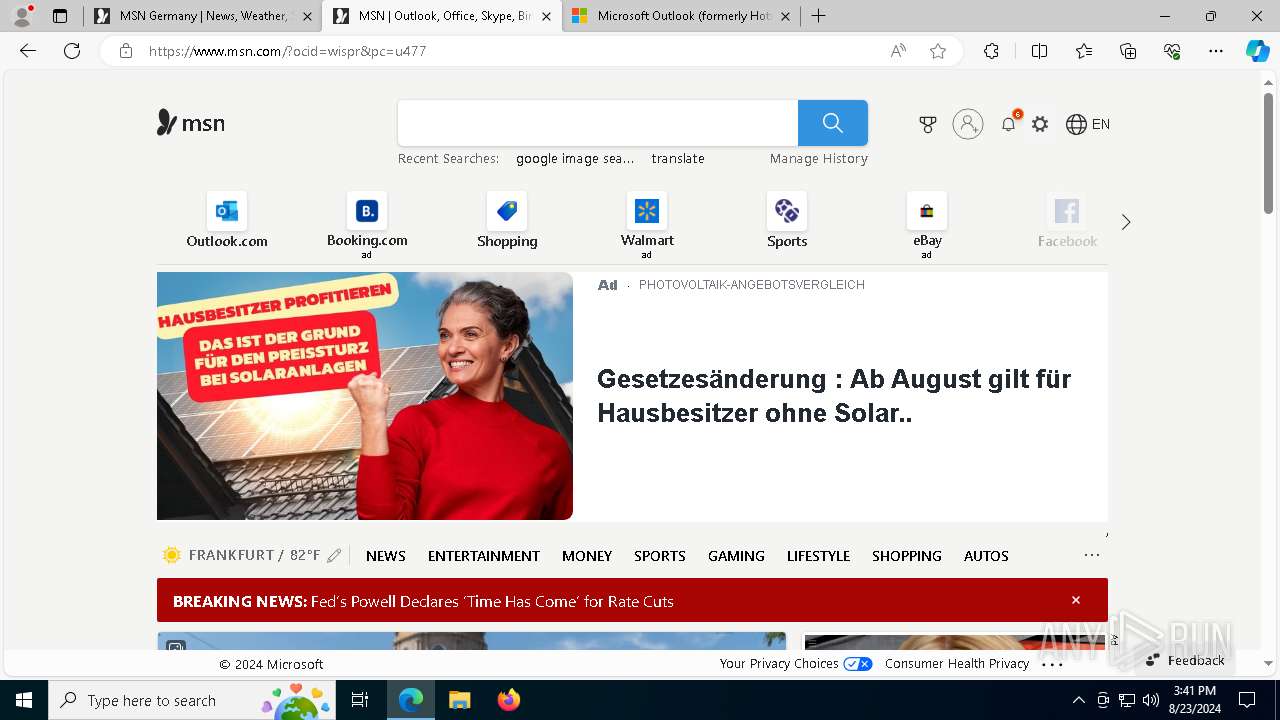Viewport: 1280px width, 720px height.
Task: Go to the AUTOS section
Action: (986, 556)
